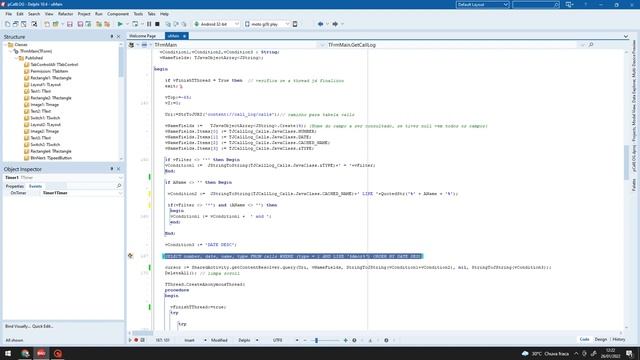Screen dimensions: 640x360
Task: Click the device phone icon beside moto g play
Action: point(295,24)
